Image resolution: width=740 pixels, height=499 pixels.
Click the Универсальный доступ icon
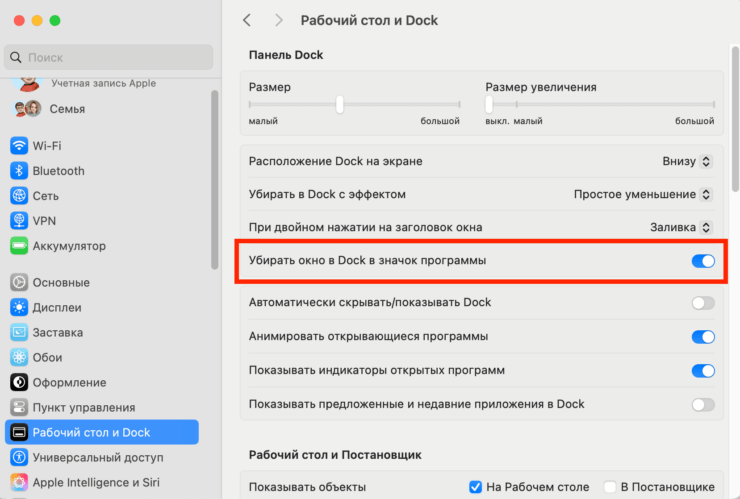(x=19, y=457)
